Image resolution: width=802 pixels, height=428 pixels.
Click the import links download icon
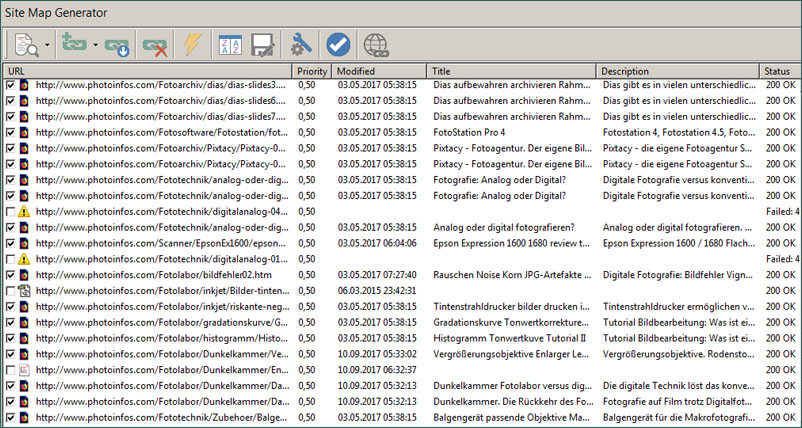(x=116, y=45)
